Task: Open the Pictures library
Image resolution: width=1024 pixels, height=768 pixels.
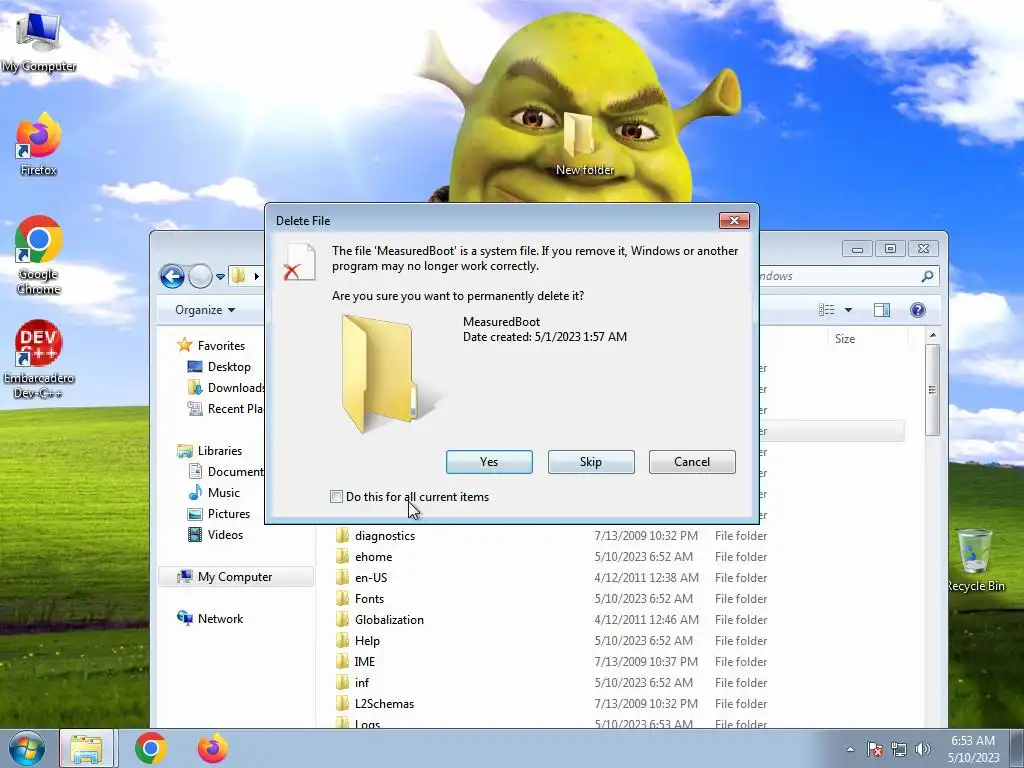Action: 229,513
